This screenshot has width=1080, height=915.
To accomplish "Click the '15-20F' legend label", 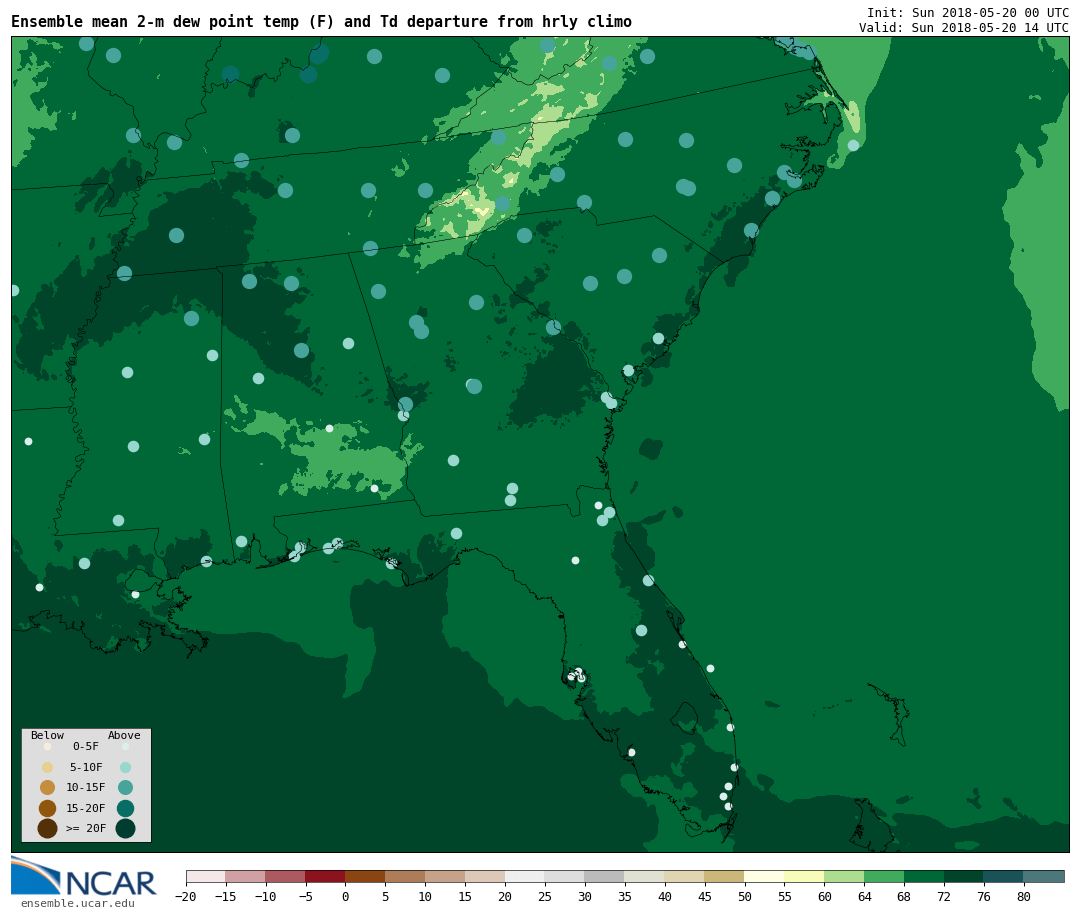I will (x=86, y=808).
